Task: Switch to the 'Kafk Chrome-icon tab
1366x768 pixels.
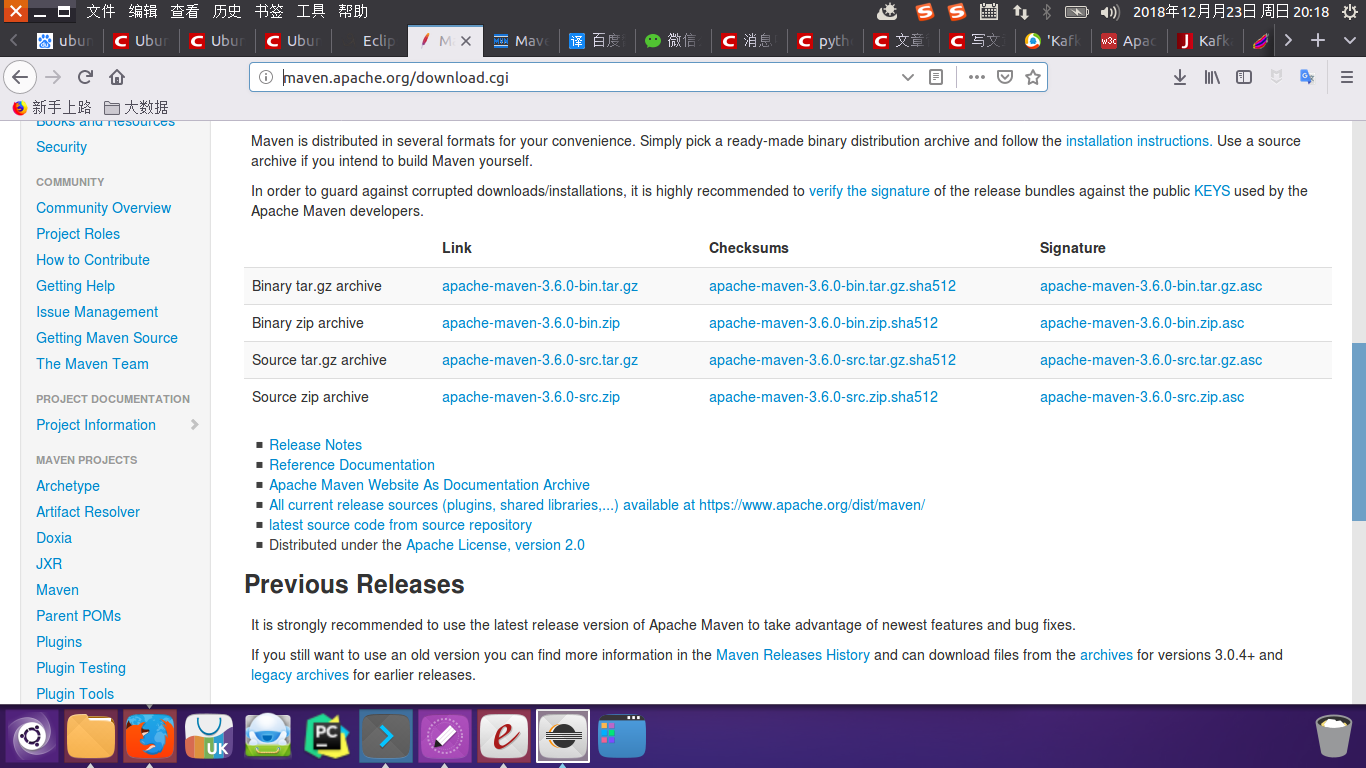Action: pyautogui.click(x=1053, y=41)
